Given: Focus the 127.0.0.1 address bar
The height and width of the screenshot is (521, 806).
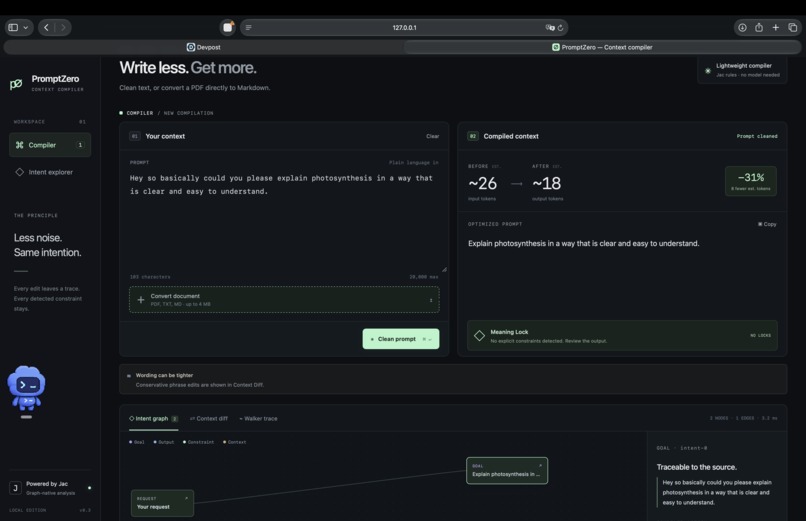Looking at the screenshot, I should click(x=404, y=28).
